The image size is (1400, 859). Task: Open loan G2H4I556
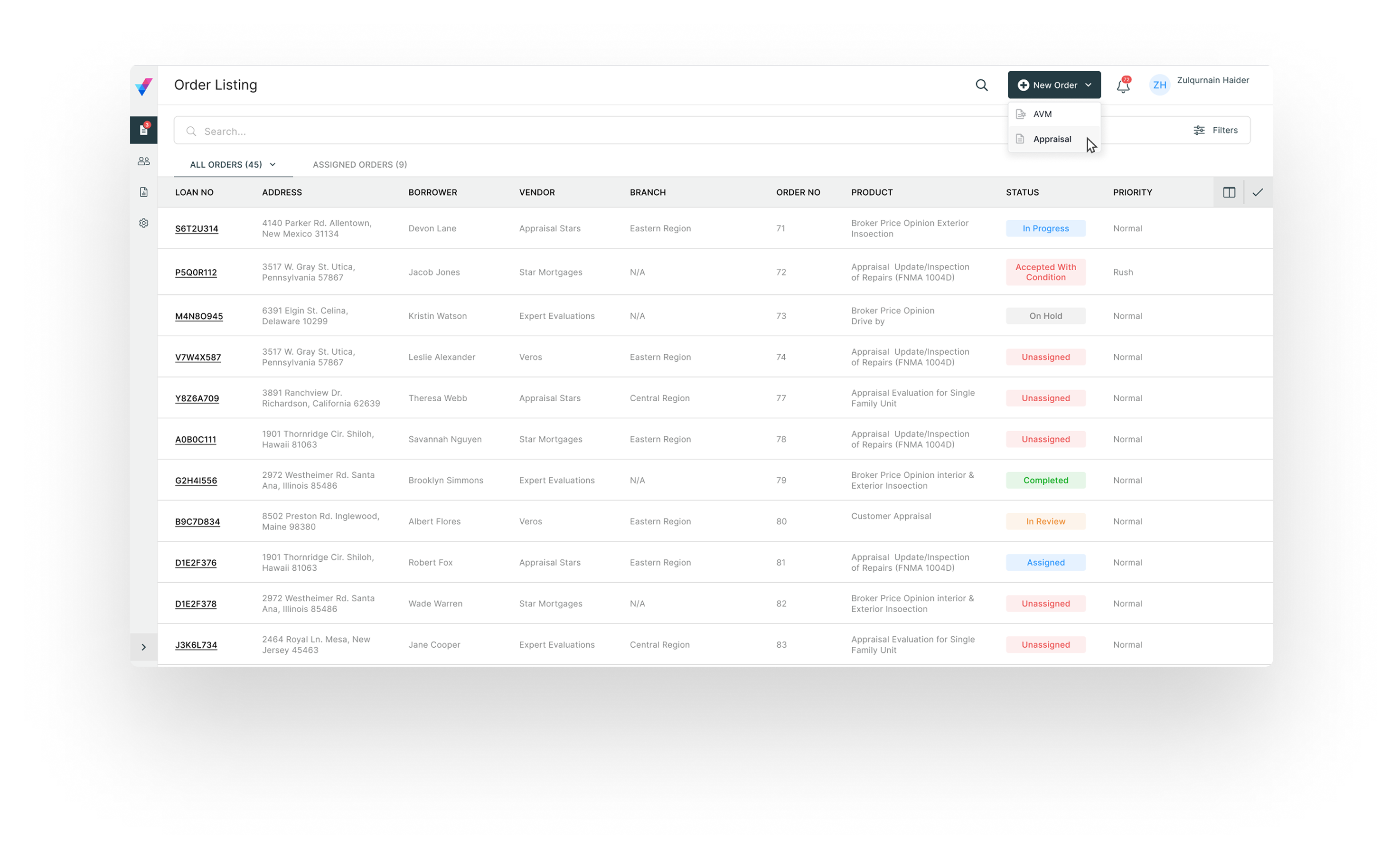pyautogui.click(x=196, y=481)
